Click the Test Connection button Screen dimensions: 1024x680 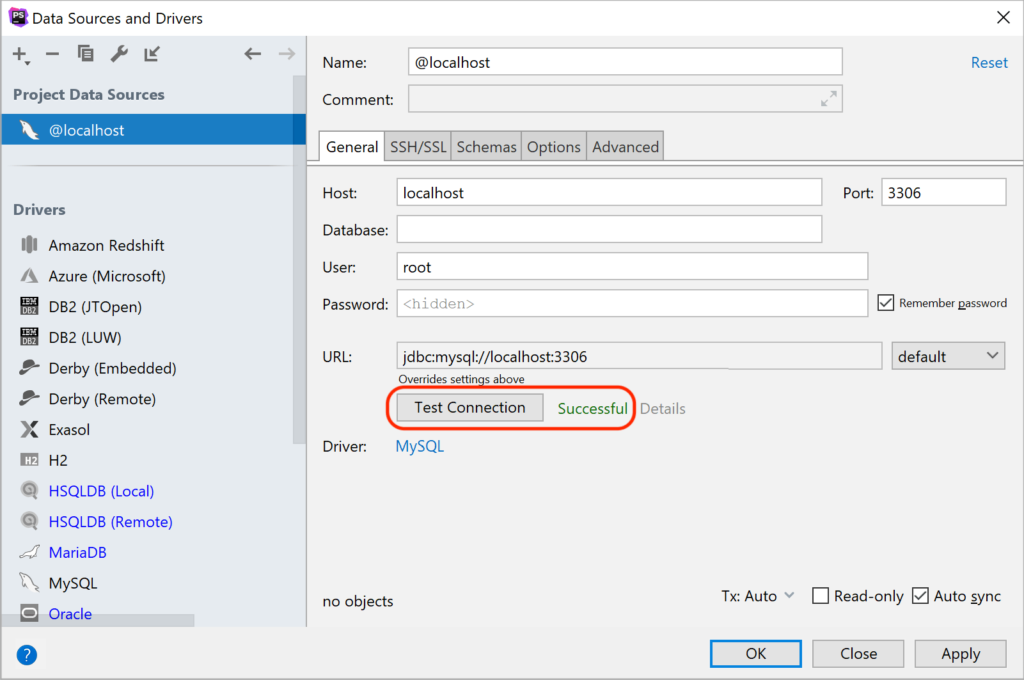pos(470,408)
